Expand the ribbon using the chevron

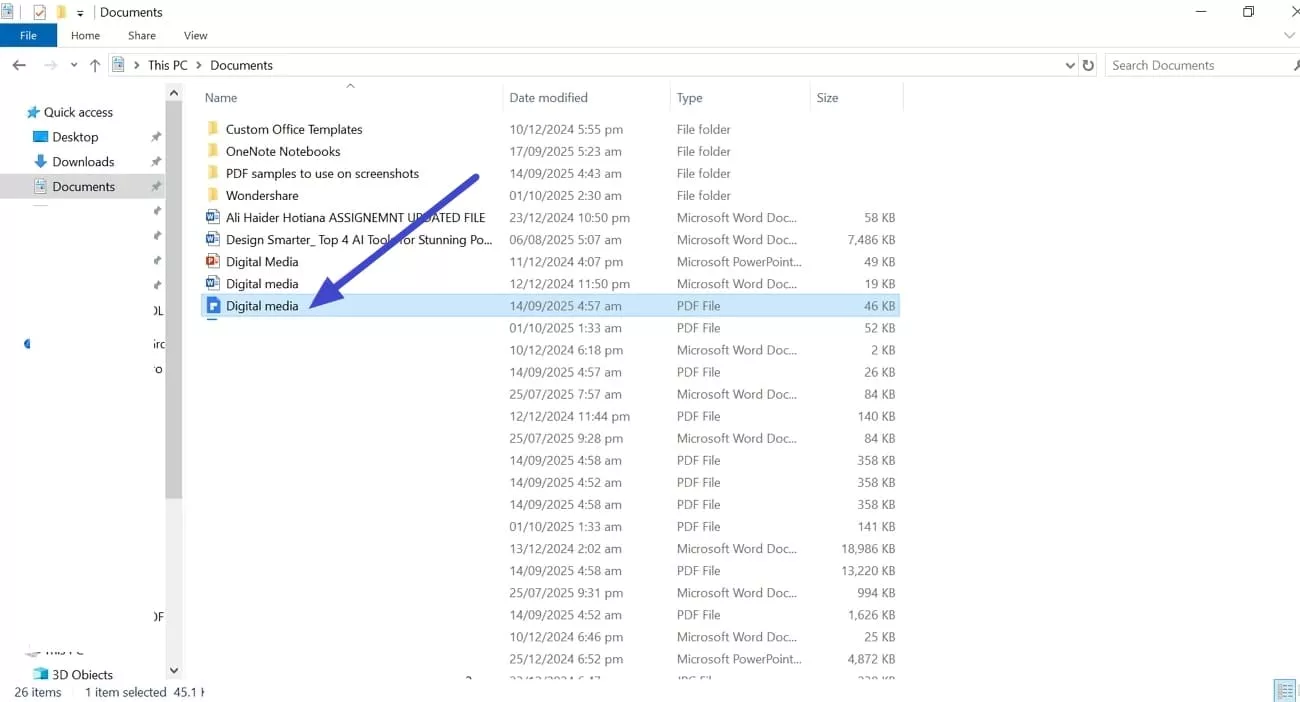[x=1289, y=36]
